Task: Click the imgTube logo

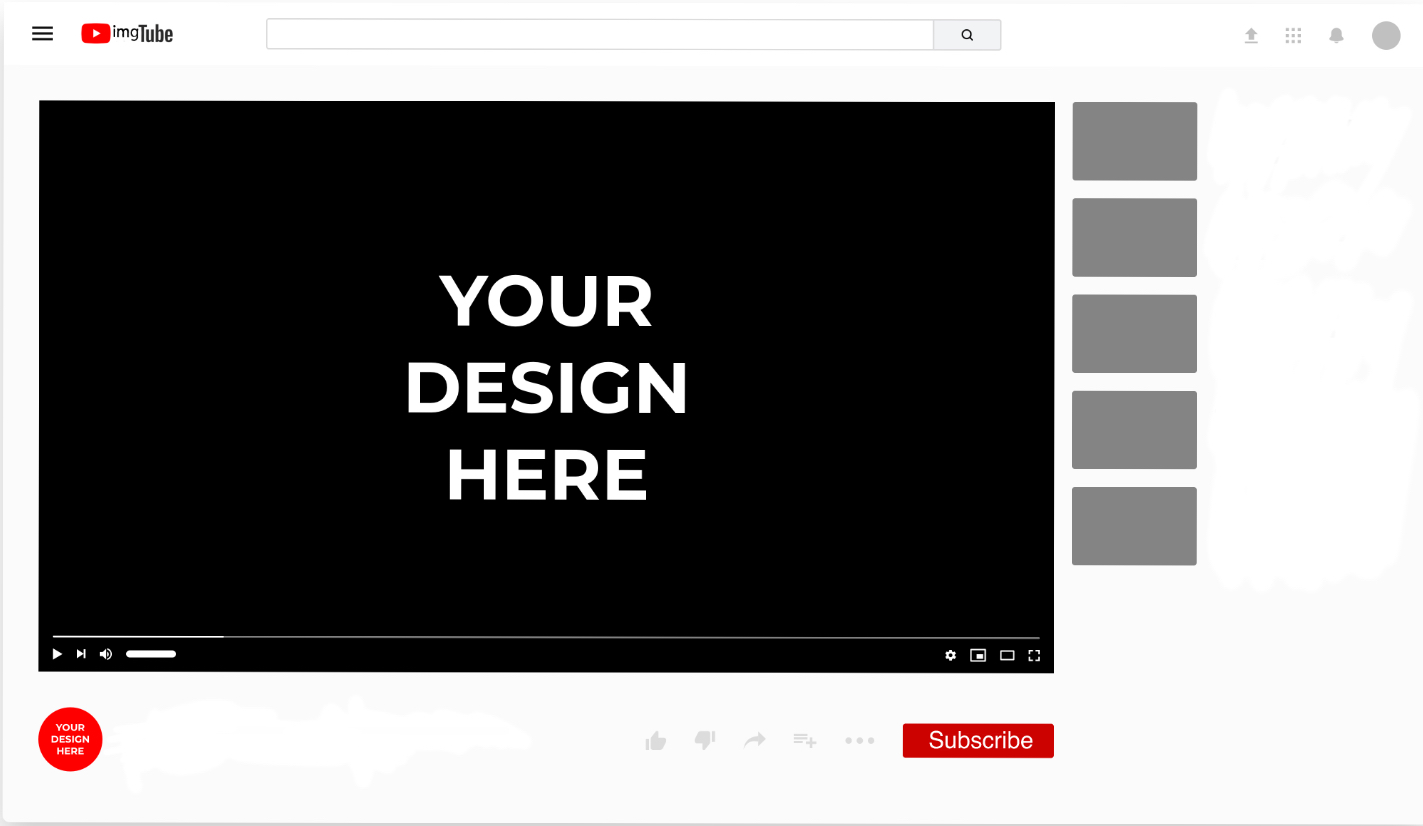Action: (127, 34)
